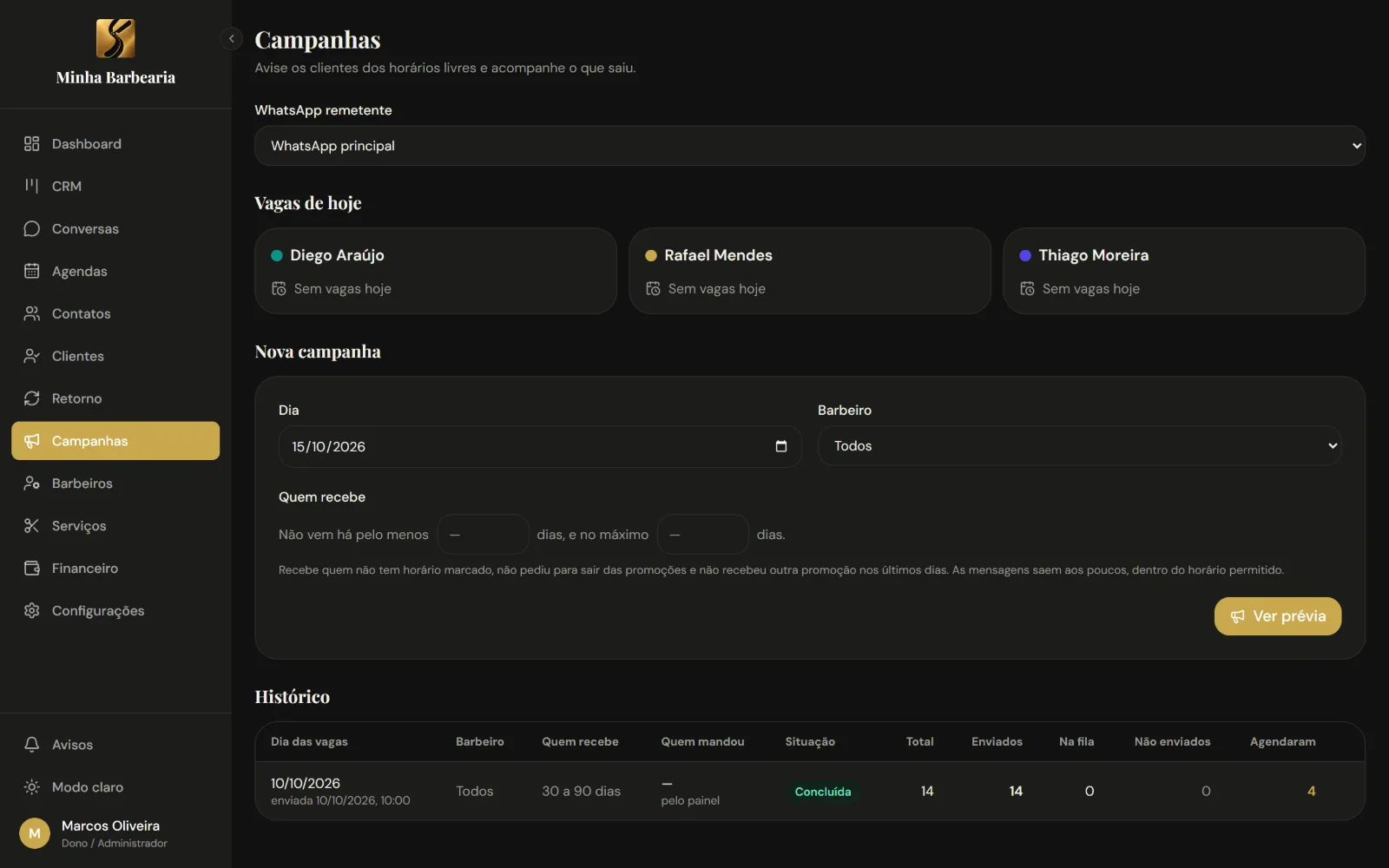Click the Não enviados column header
The height and width of the screenshot is (868, 1389).
tap(1172, 741)
